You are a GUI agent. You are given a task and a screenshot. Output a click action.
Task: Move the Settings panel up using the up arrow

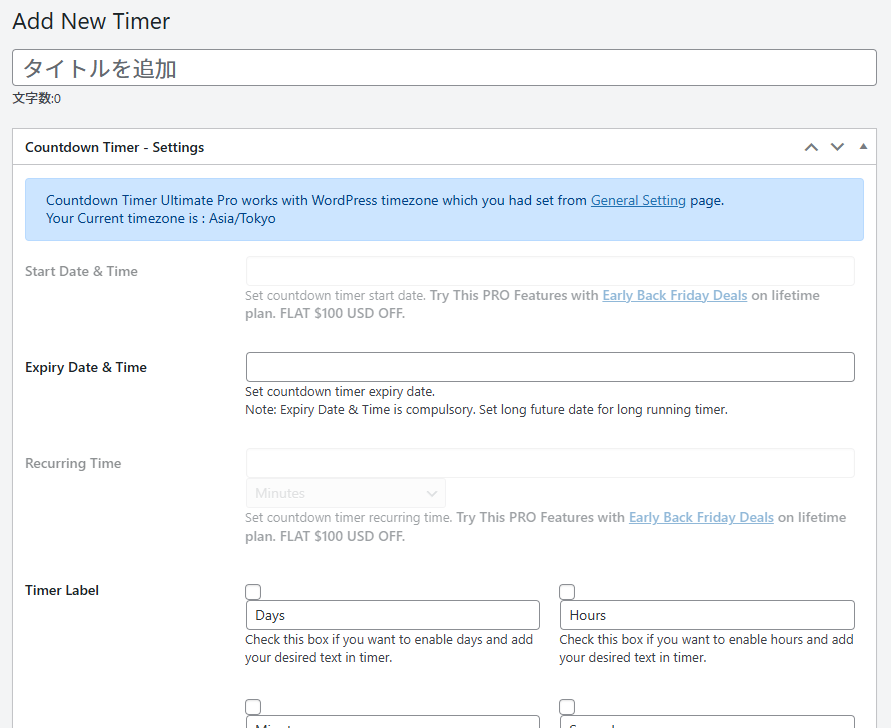pos(811,146)
